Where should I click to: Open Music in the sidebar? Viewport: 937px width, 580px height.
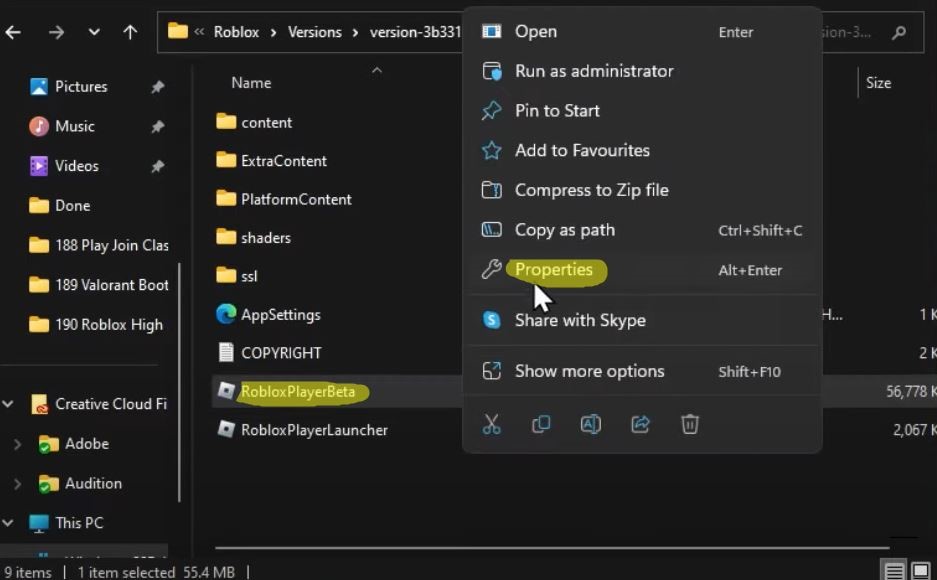pyautogui.click(x=75, y=126)
